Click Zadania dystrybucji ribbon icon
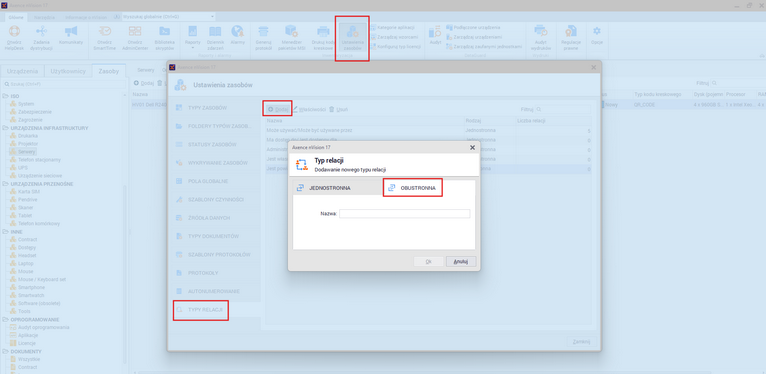 [41, 37]
